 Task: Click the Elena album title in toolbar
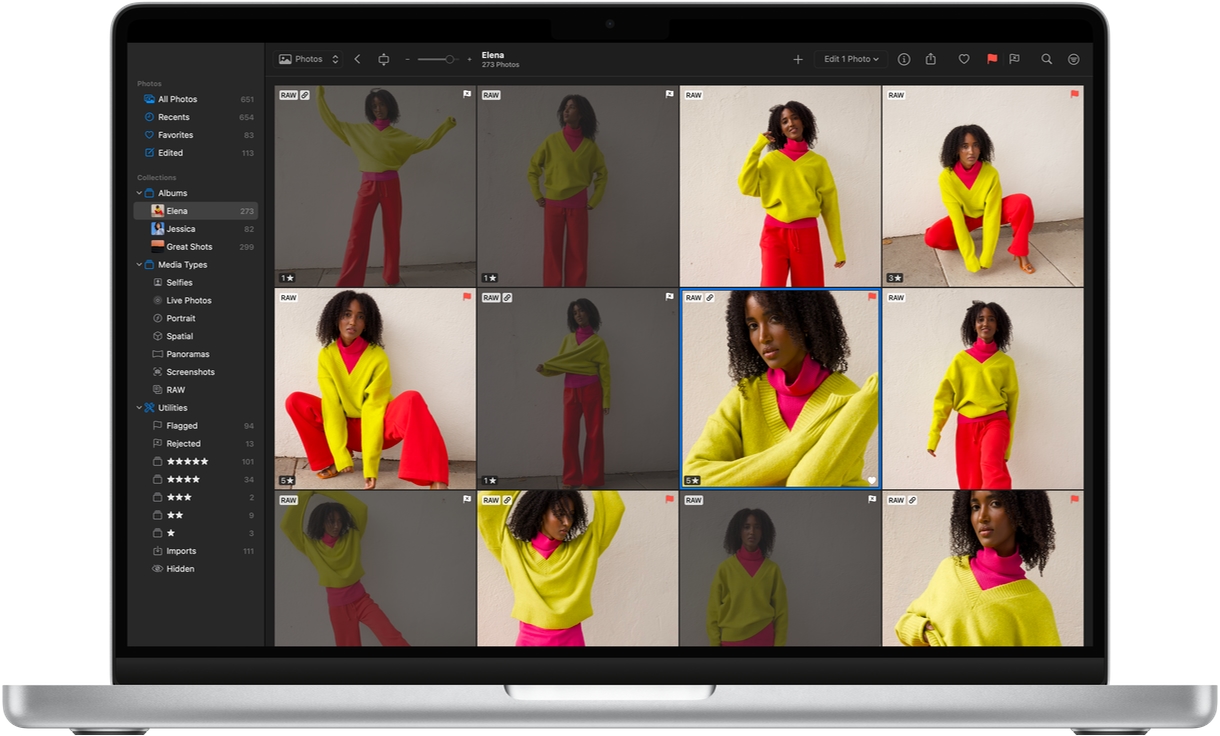click(x=493, y=55)
